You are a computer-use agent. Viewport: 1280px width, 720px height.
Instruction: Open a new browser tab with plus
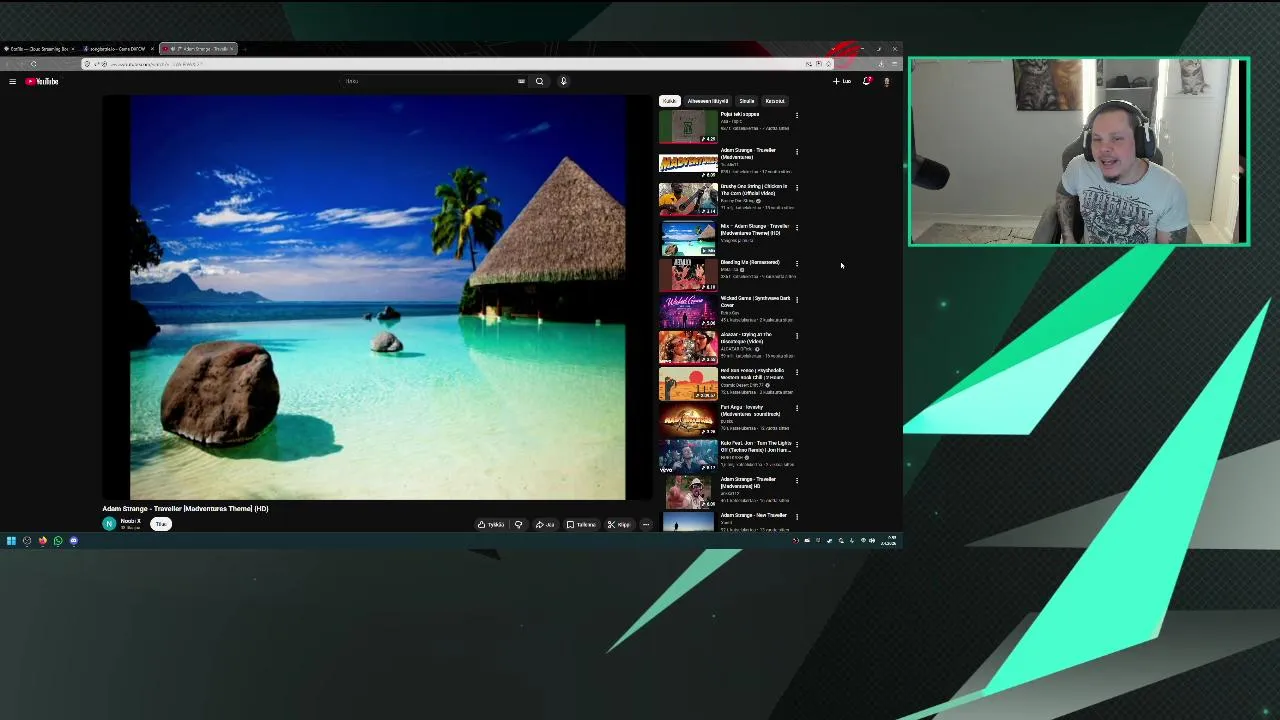pos(244,49)
